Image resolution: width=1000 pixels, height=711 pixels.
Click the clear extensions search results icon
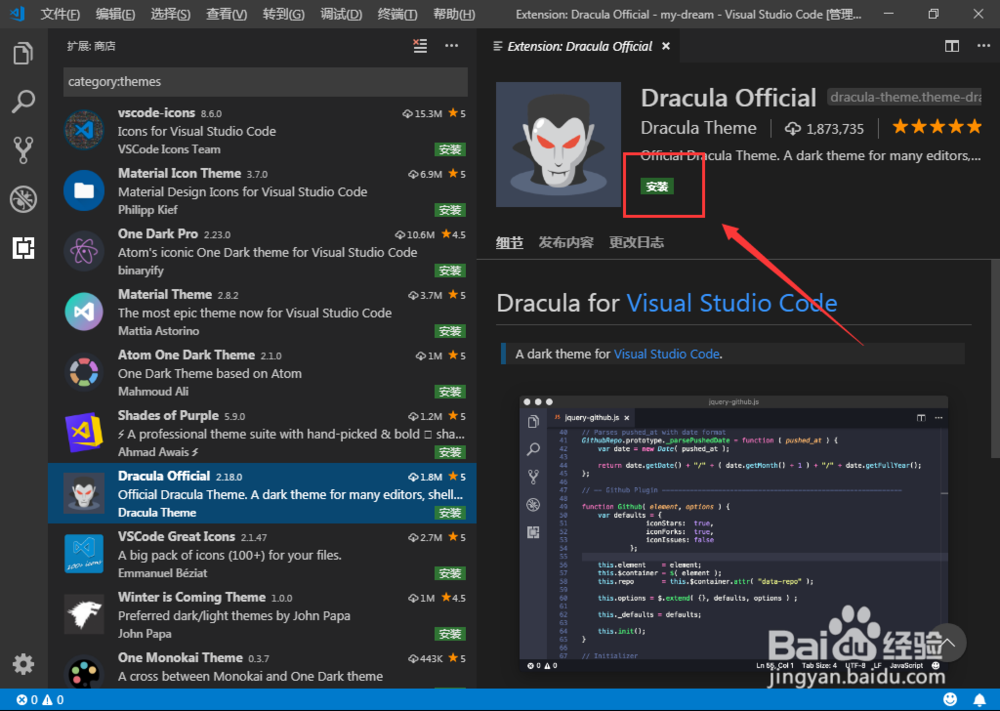tap(420, 45)
